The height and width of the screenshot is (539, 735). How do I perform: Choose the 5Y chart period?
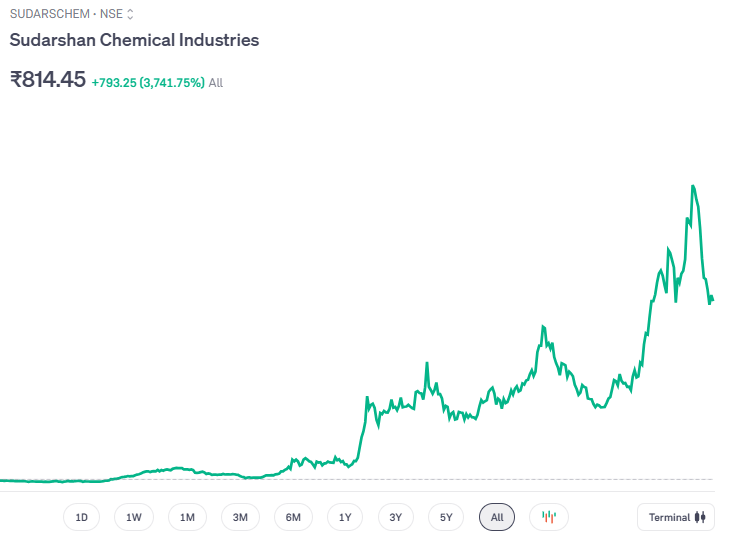pos(447,517)
